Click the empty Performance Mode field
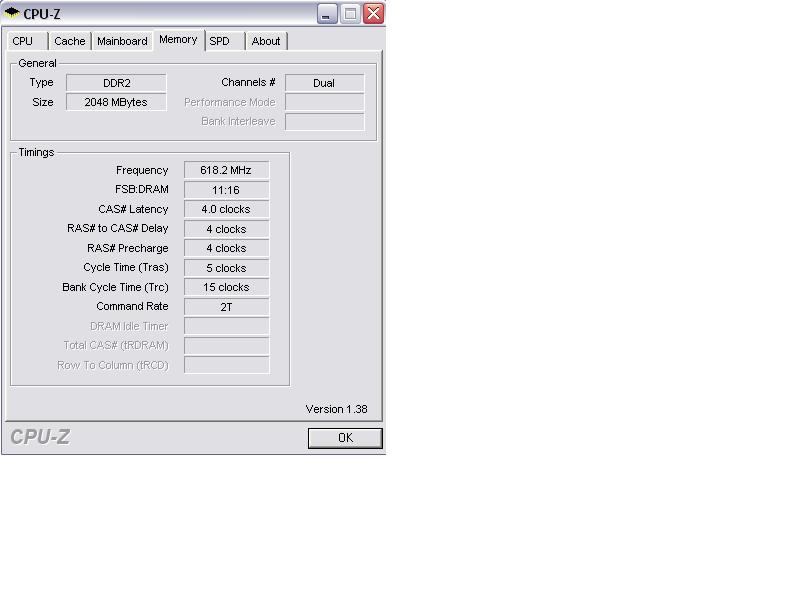 tap(324, 102)
